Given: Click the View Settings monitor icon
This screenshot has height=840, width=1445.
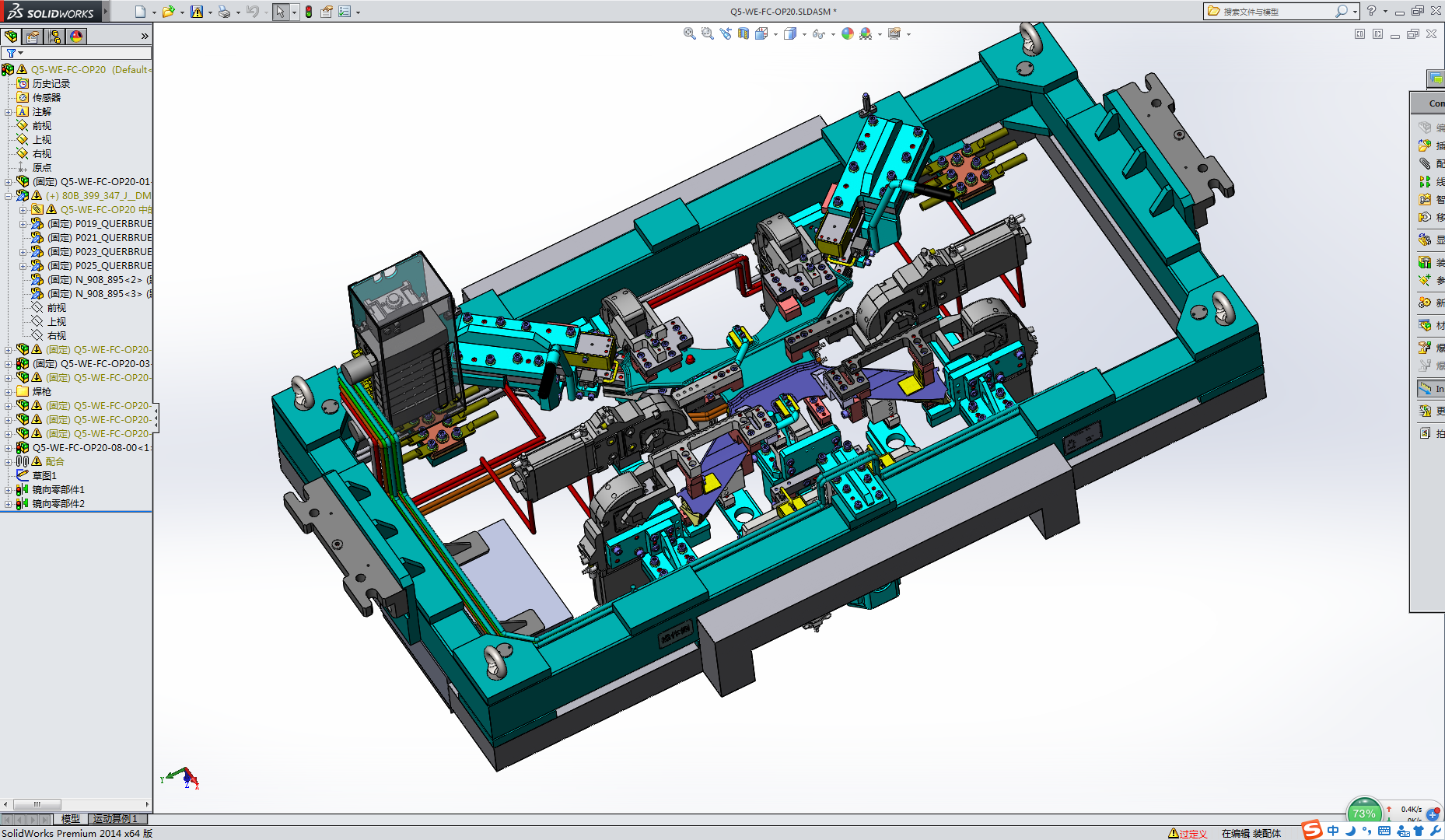Looking at the screenshot, I should [894, 33].
